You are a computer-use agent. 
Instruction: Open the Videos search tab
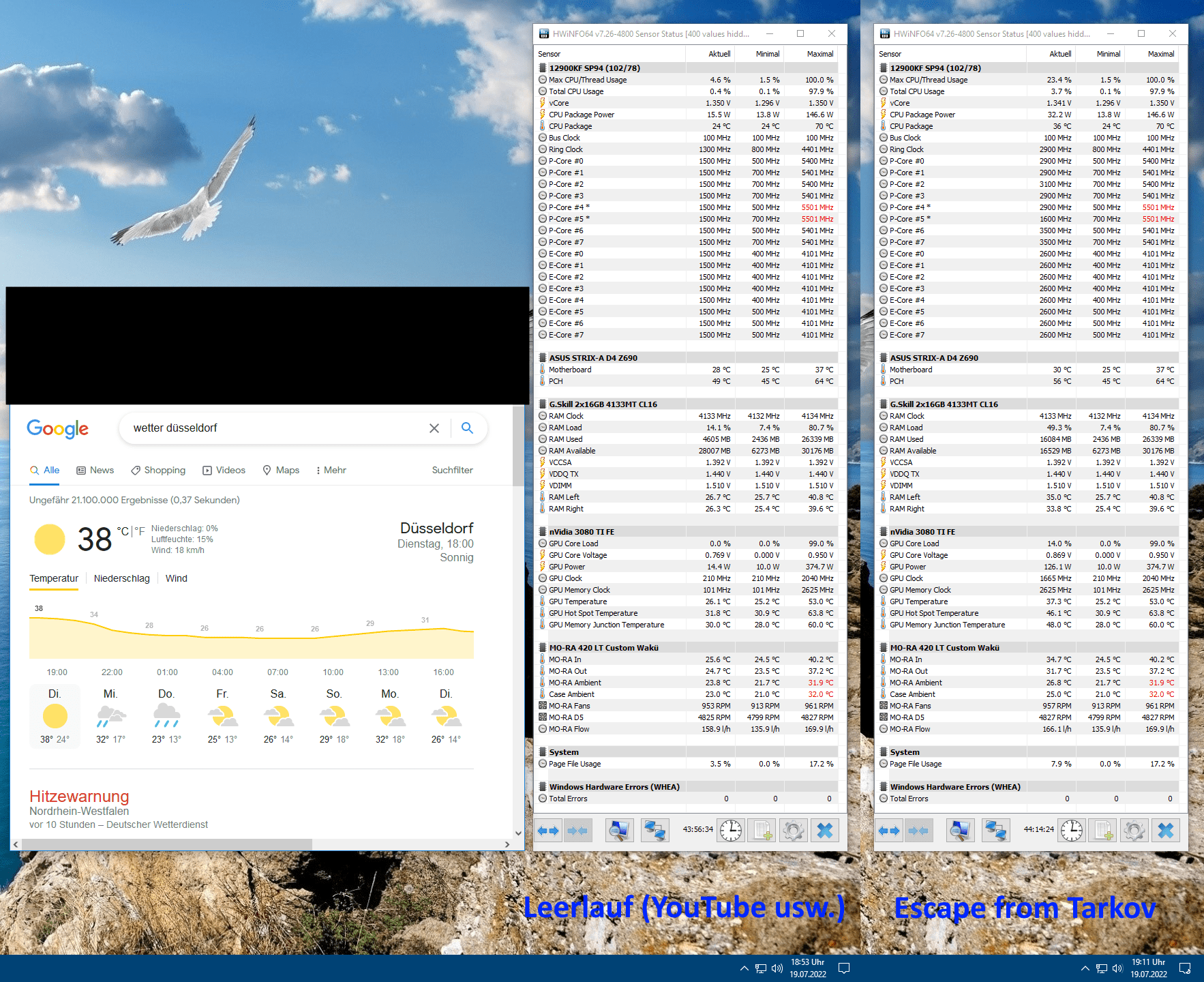(x=224, y=470)
